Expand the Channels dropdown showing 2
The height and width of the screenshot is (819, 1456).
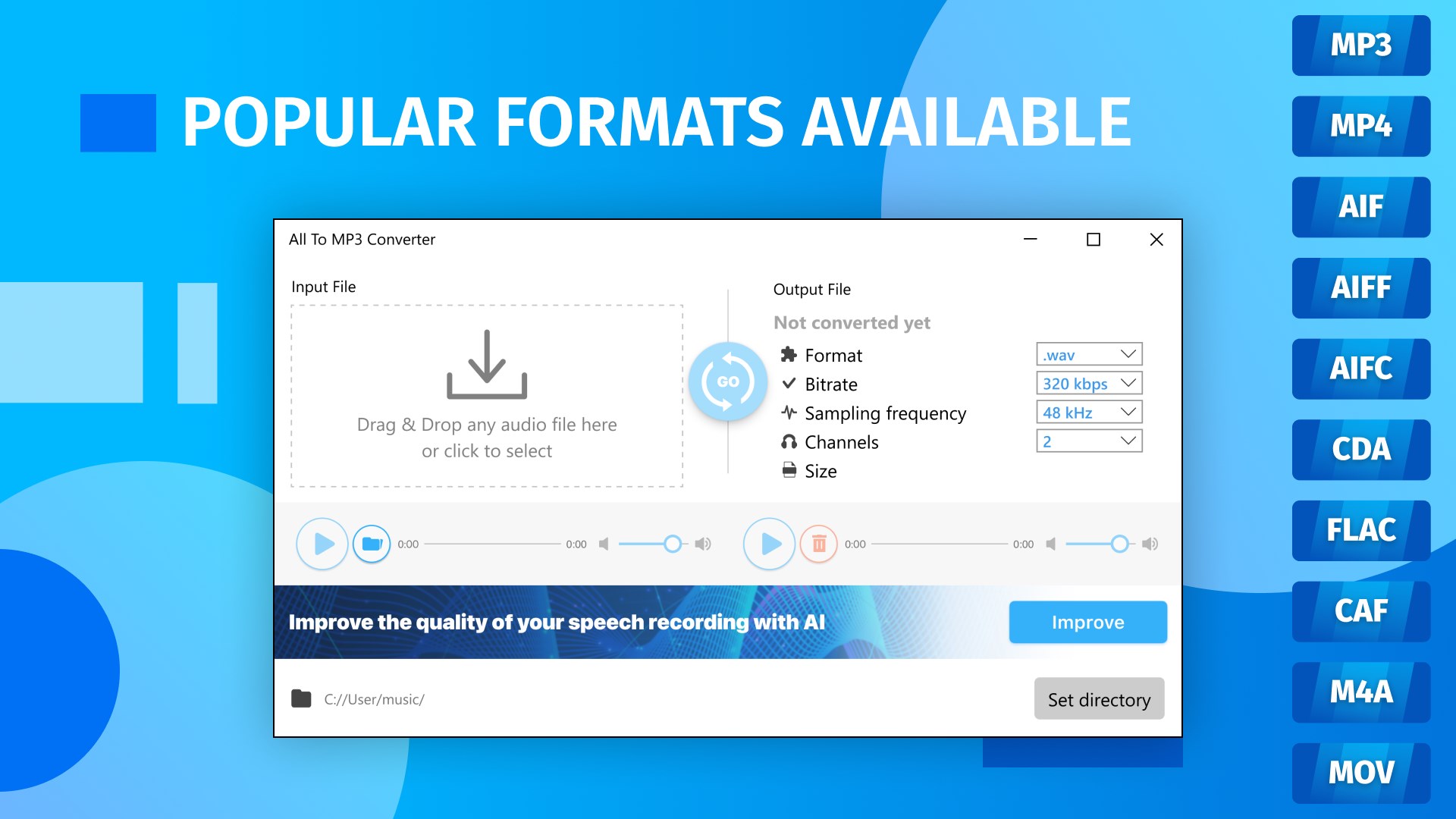(x=1089, y=441)
